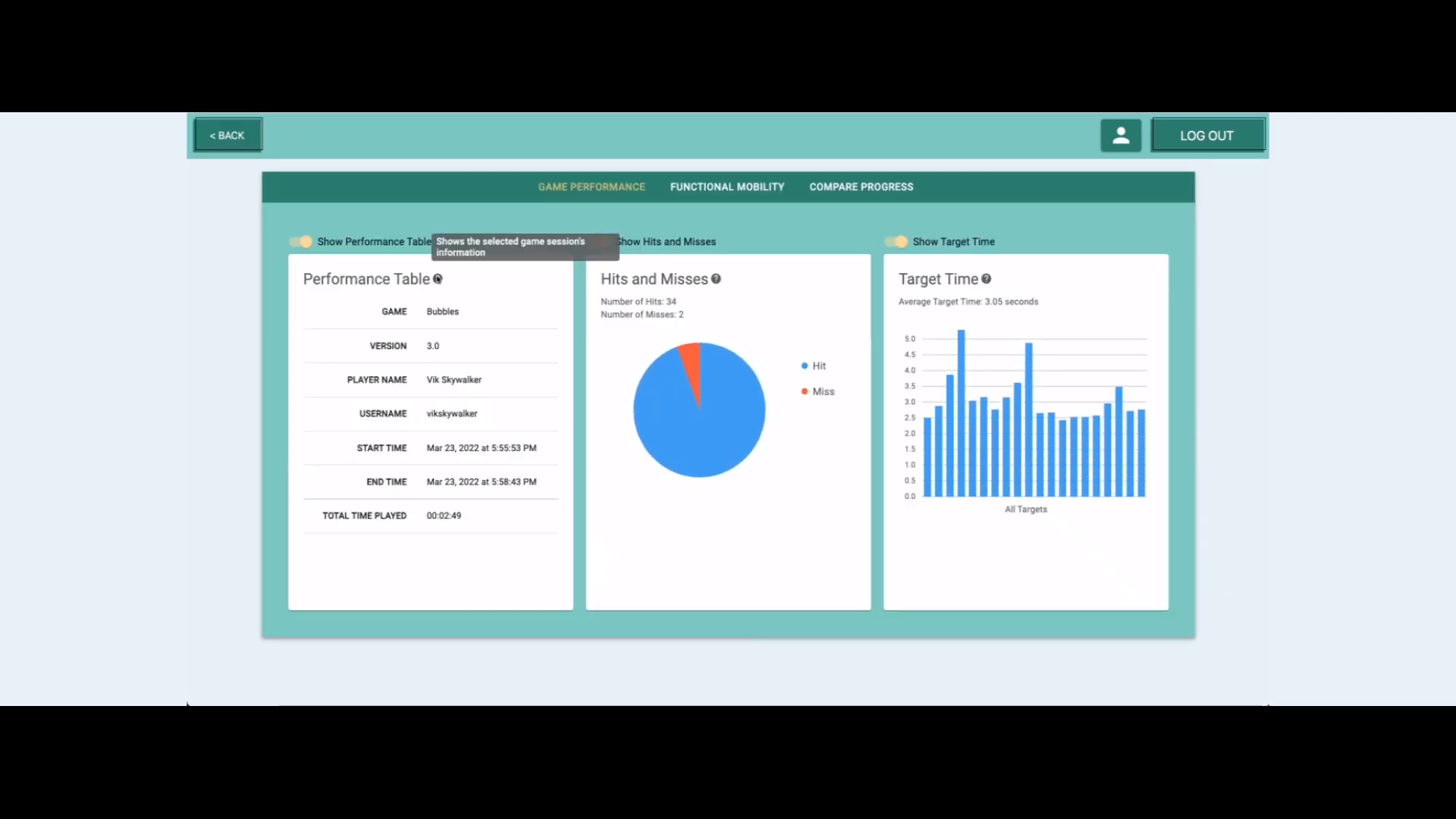Click the Vik Skywalker player name entry

click(x=453, y=379)
